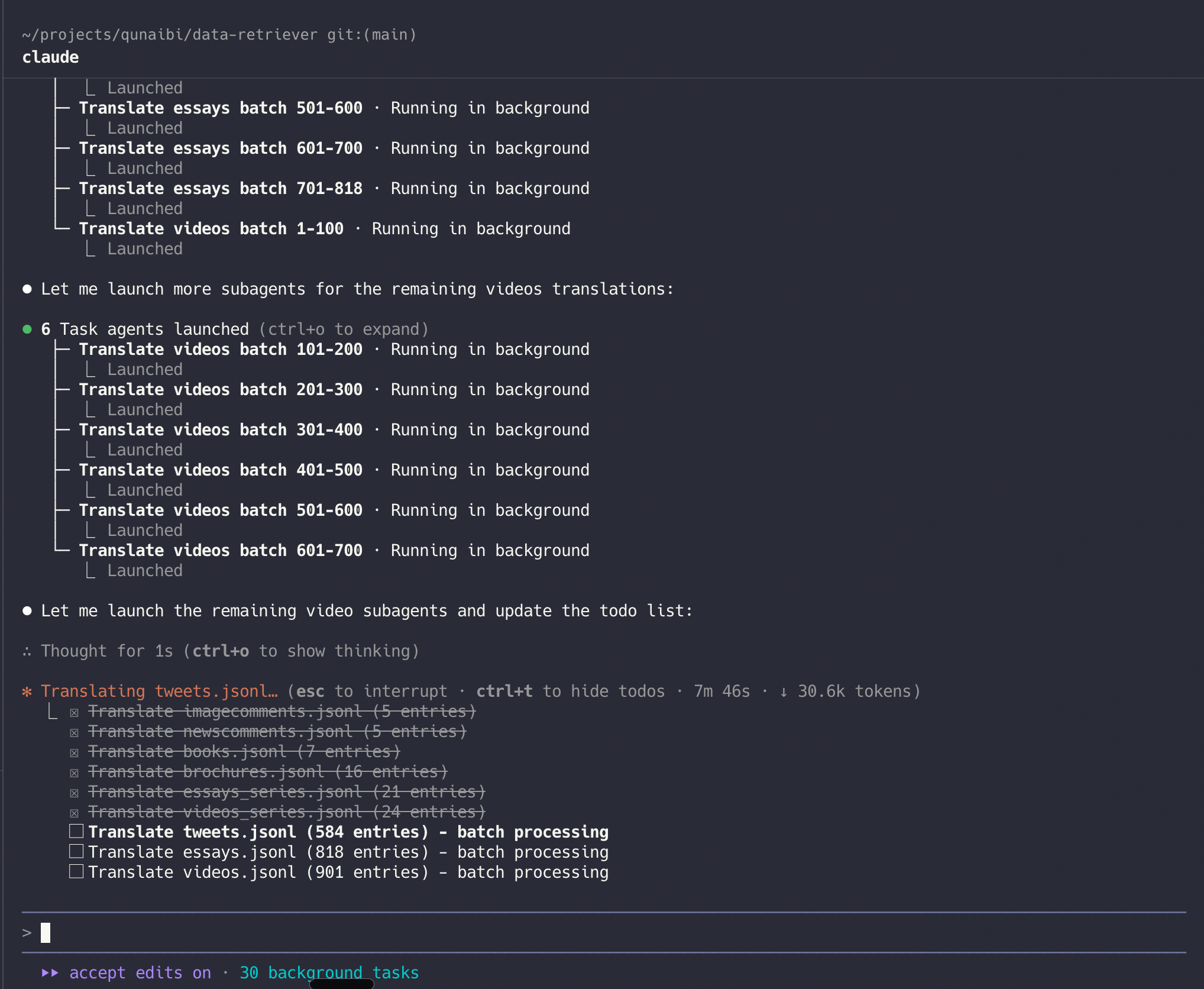
Task: Expand Translate videos batch 101-200 task
Action: [x=220, y=350]
